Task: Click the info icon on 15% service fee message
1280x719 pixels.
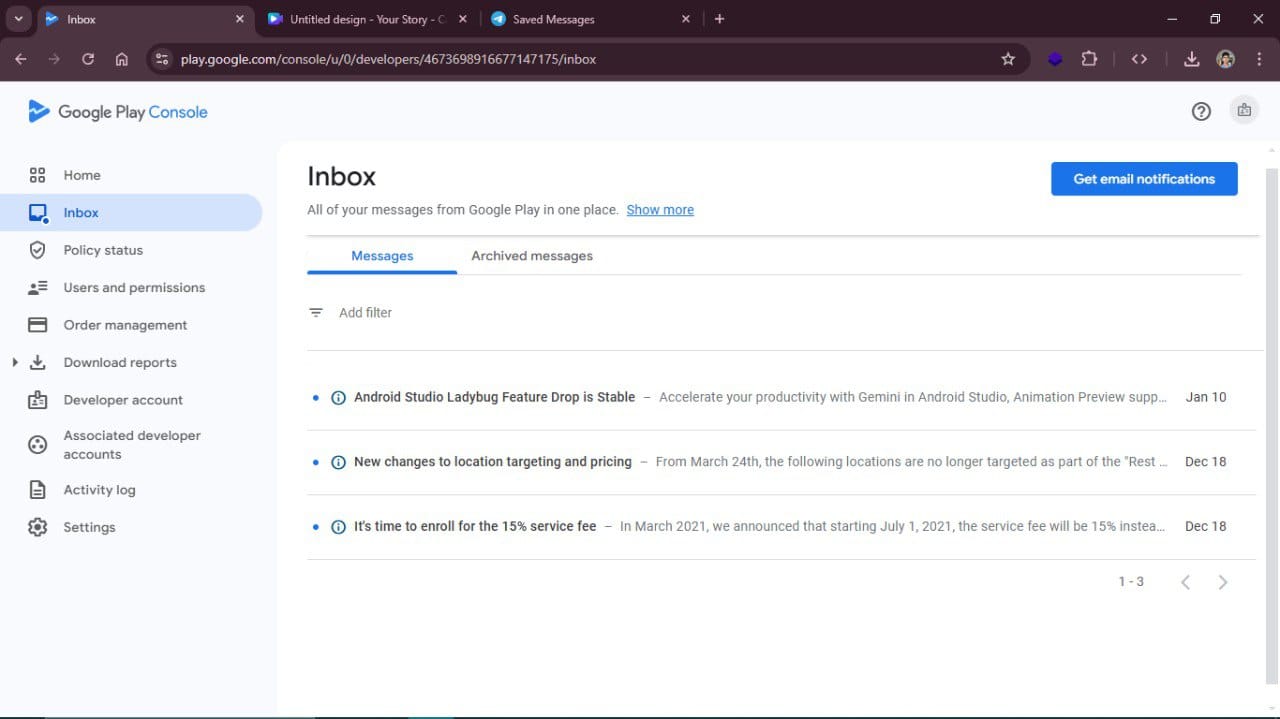Action: click(338, 526)
